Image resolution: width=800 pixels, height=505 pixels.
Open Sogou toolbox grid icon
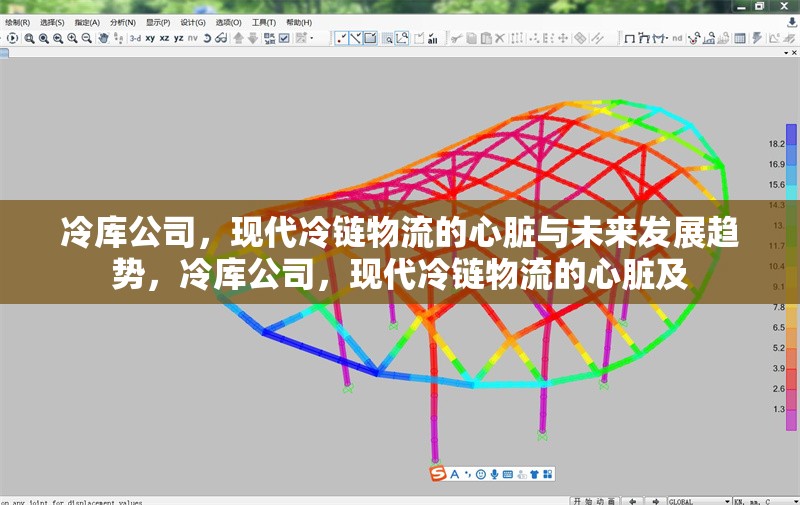tap(547, 474)
